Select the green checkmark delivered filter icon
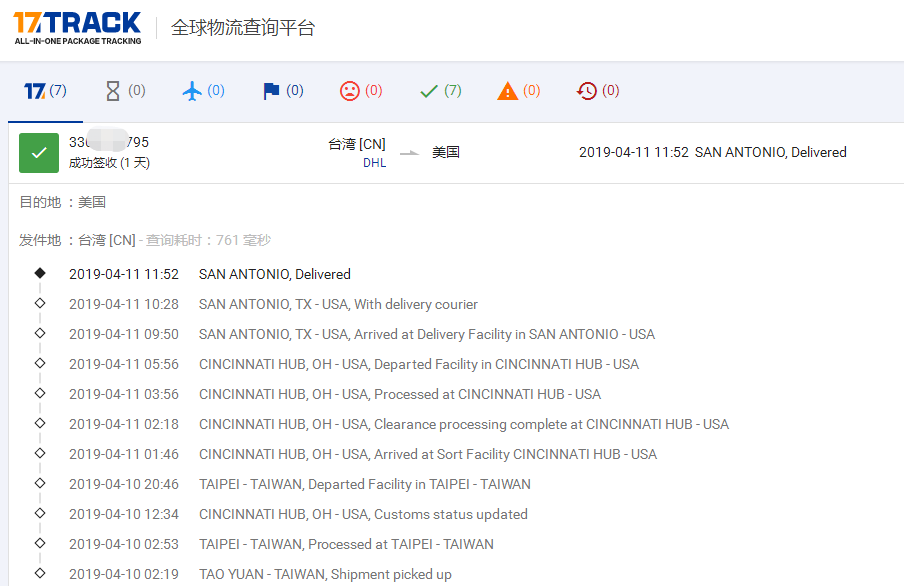This screenshot has height=586, width=904. (x=427, y=90)
